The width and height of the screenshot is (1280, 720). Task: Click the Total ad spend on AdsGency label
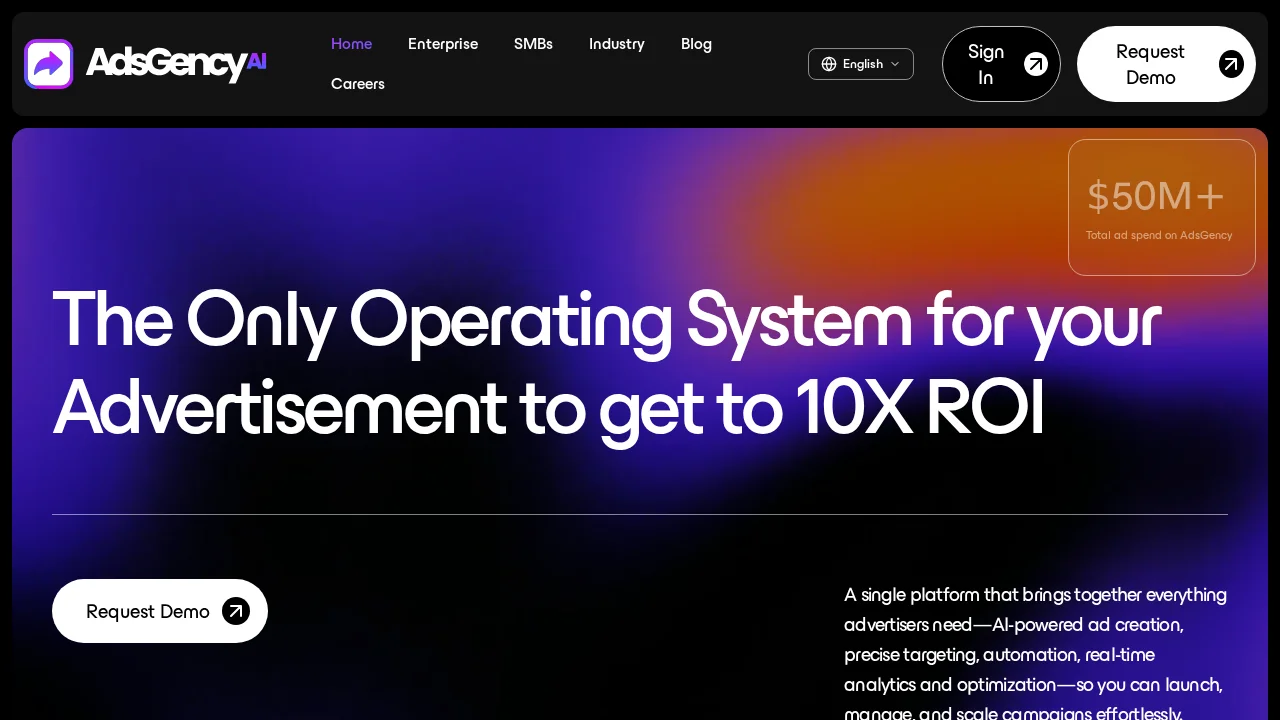pyautogui.click(x=1159, y=235)
